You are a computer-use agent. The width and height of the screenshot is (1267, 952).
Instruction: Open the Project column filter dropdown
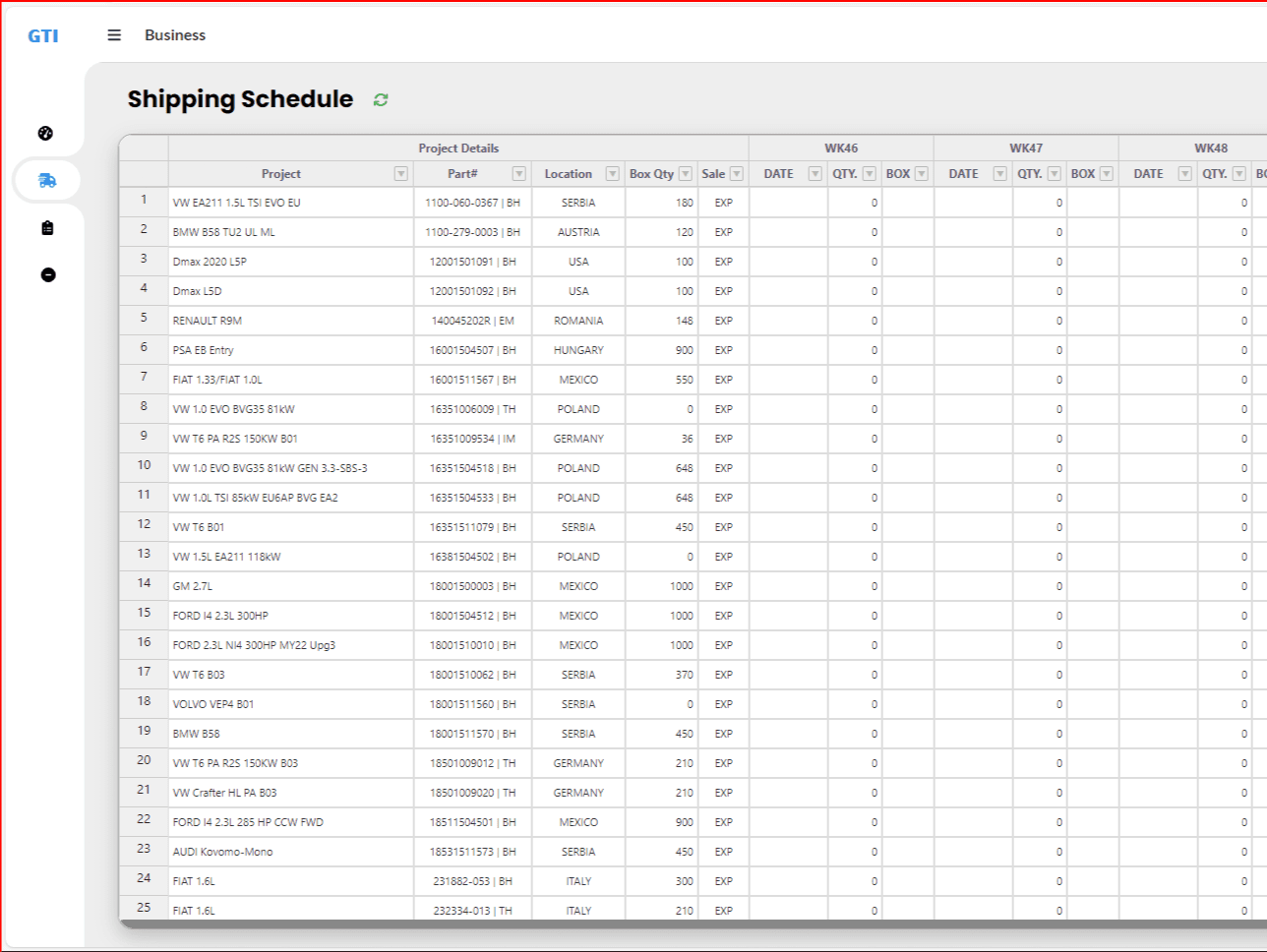(401, 174)
